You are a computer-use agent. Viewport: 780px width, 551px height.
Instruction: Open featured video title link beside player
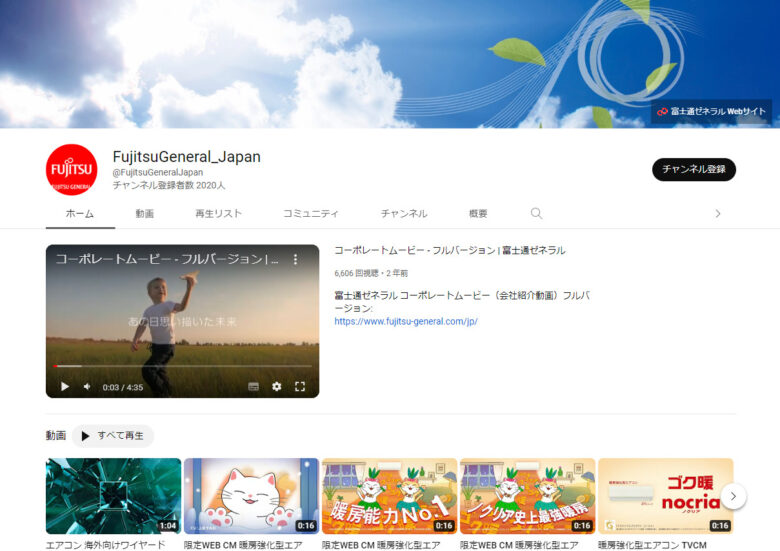point(450,250)
